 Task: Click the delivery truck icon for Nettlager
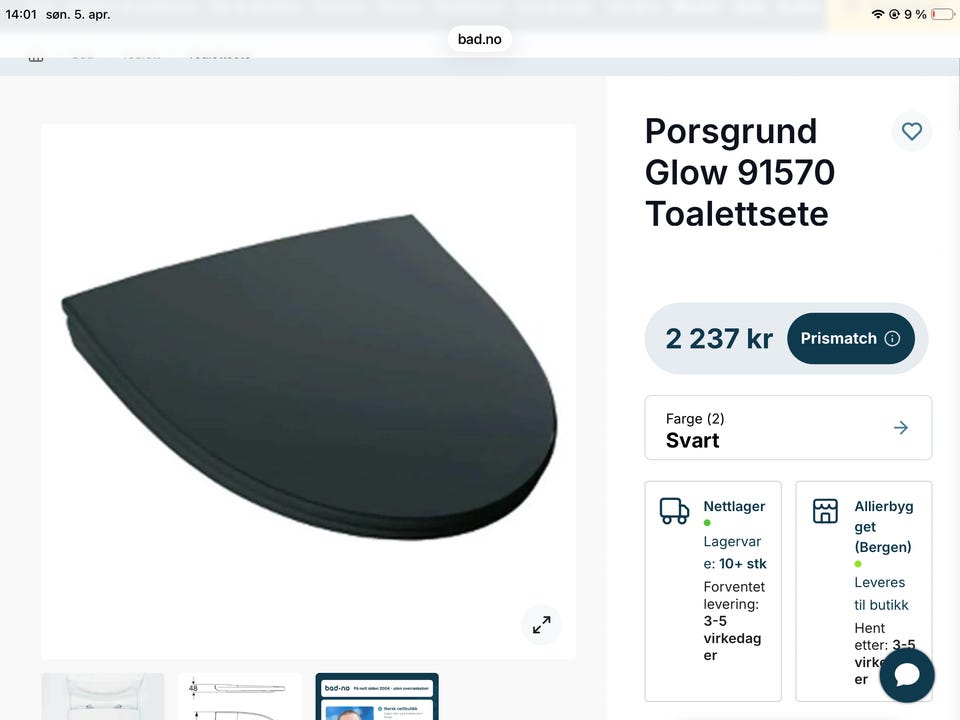coord(674,511)
